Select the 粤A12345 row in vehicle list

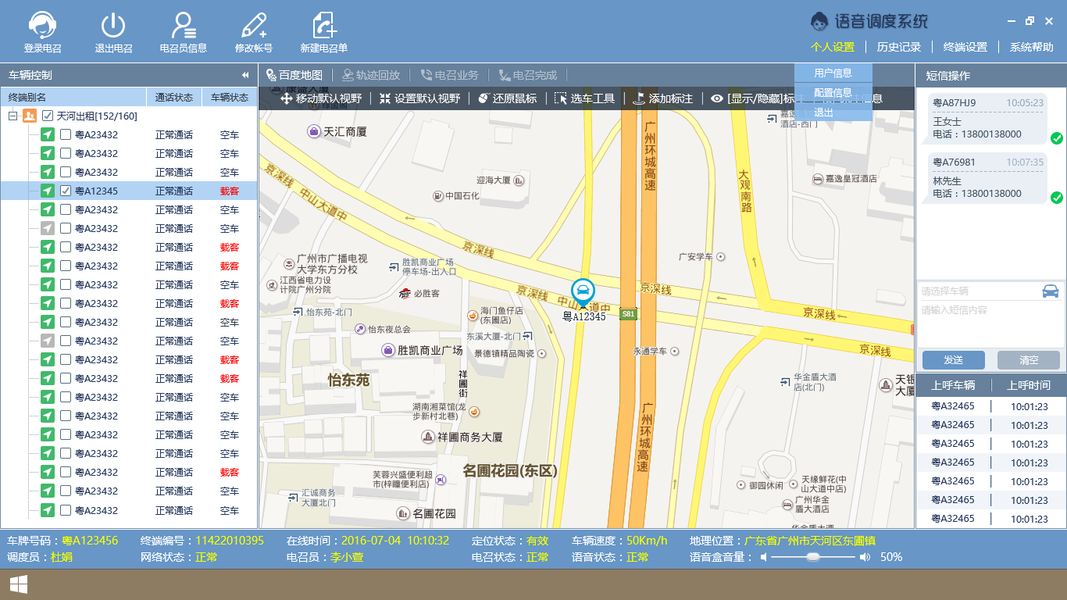coord(129,191)
